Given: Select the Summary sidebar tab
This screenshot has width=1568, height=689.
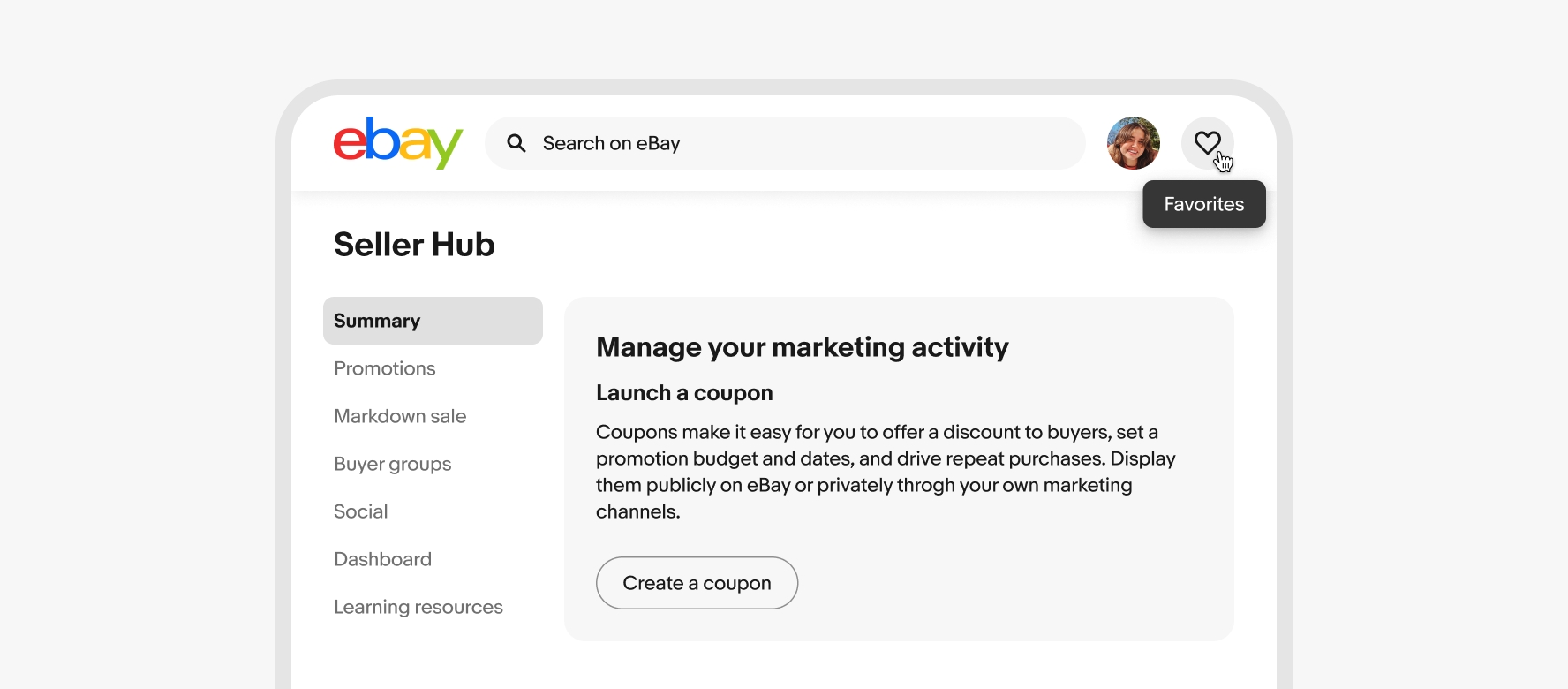Looking at the screenshot, I should [433, 321].
